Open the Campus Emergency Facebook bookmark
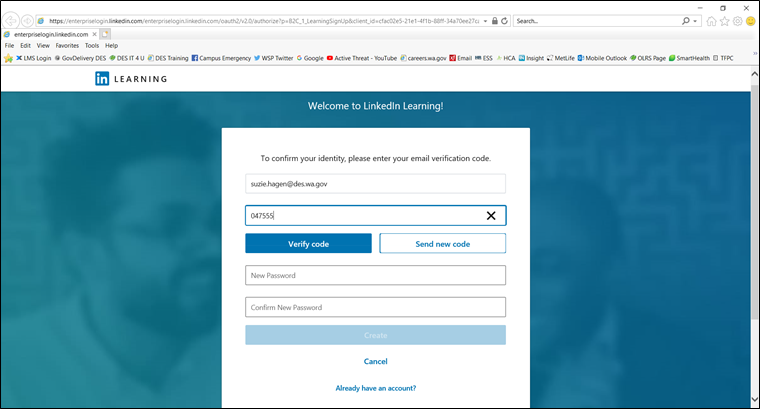The height and width of the screenshot is (409, 760). click(221, 58)
